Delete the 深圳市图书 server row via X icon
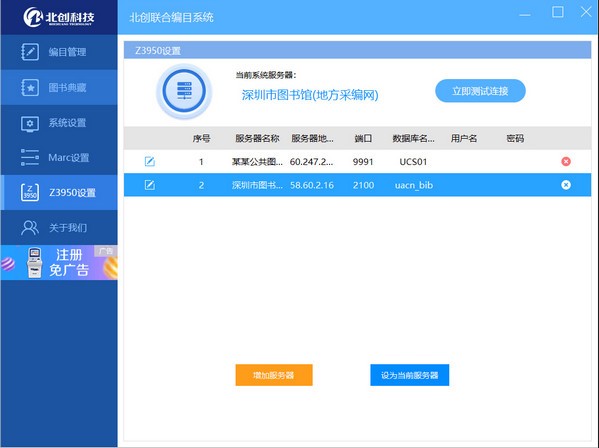 point(566,185)
